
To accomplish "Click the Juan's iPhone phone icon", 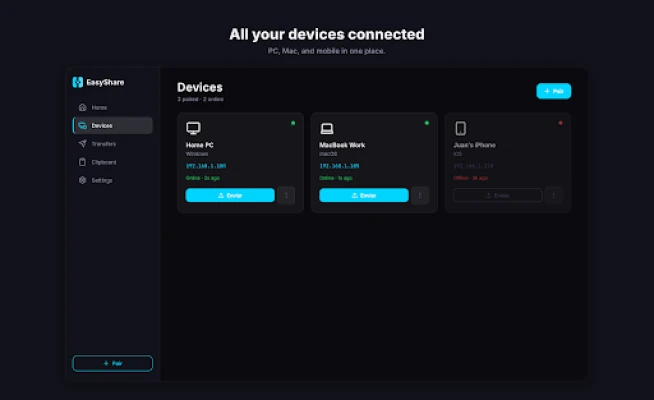I will (460, 128).
